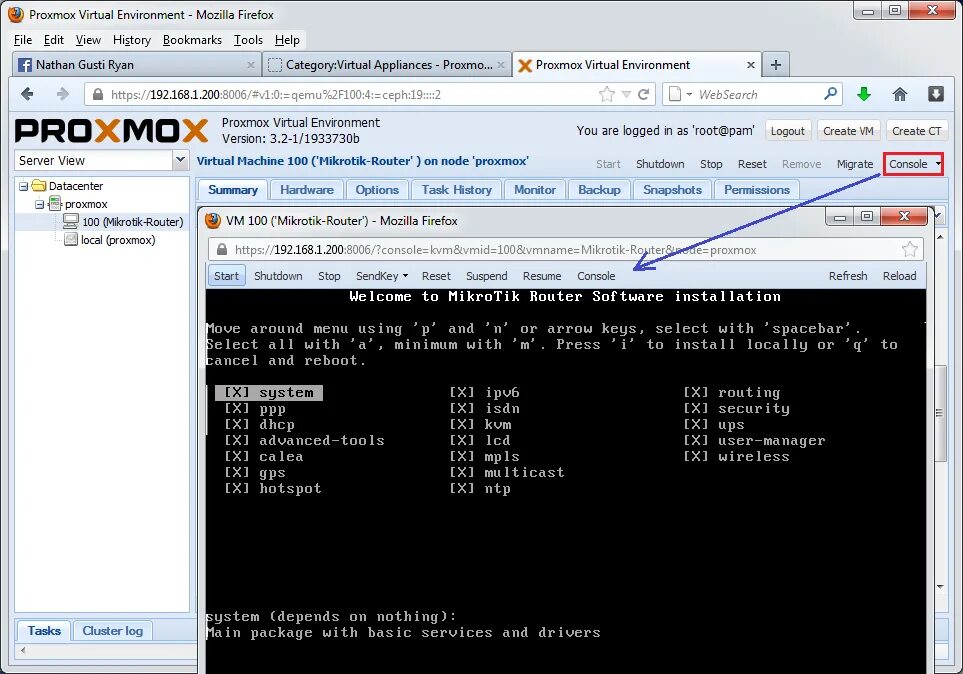Go forward with browser forward arrow

pyautogui.click(x=63, y=94)
